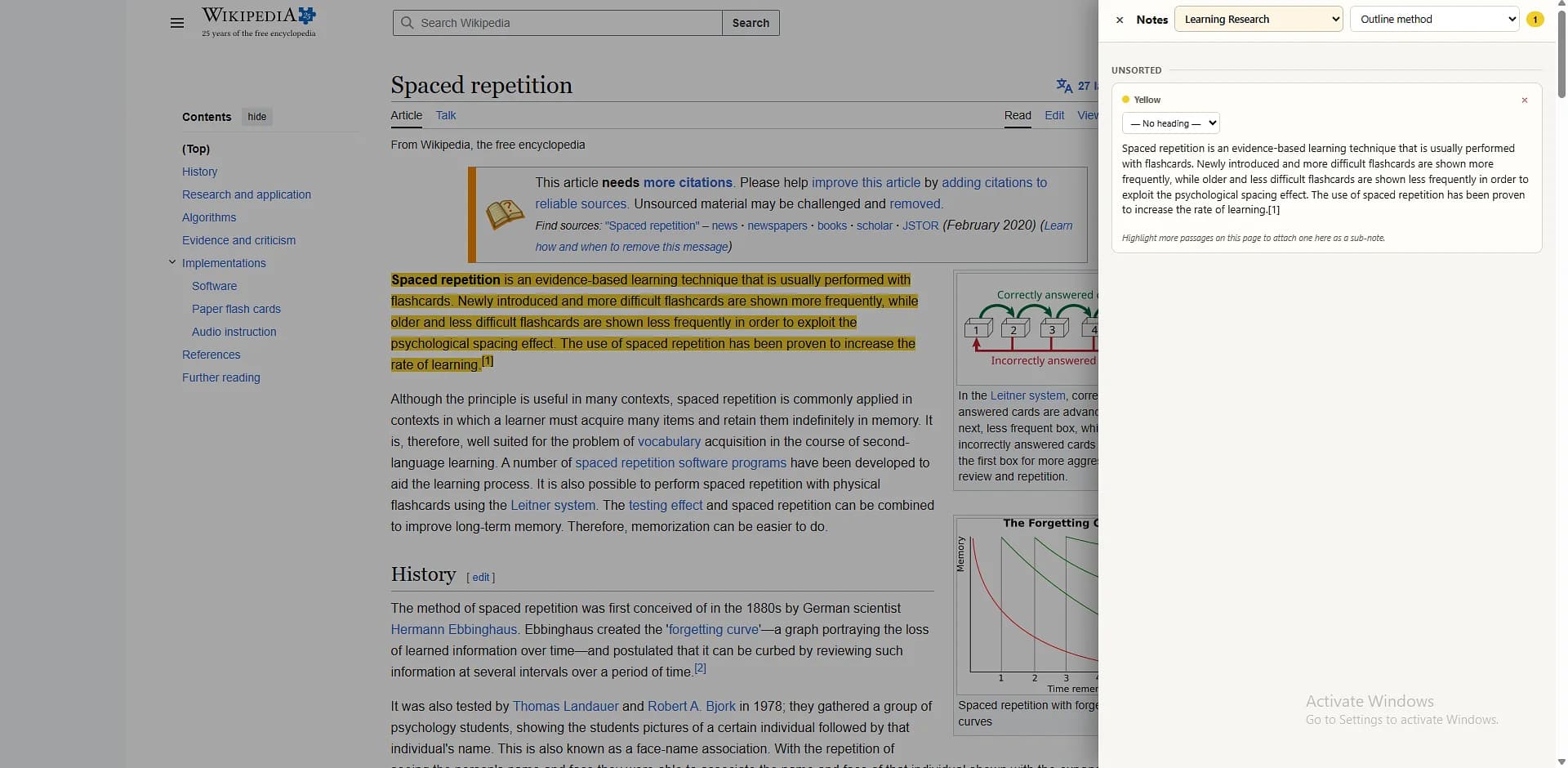Go to Research and application section

tap(247, 194)
